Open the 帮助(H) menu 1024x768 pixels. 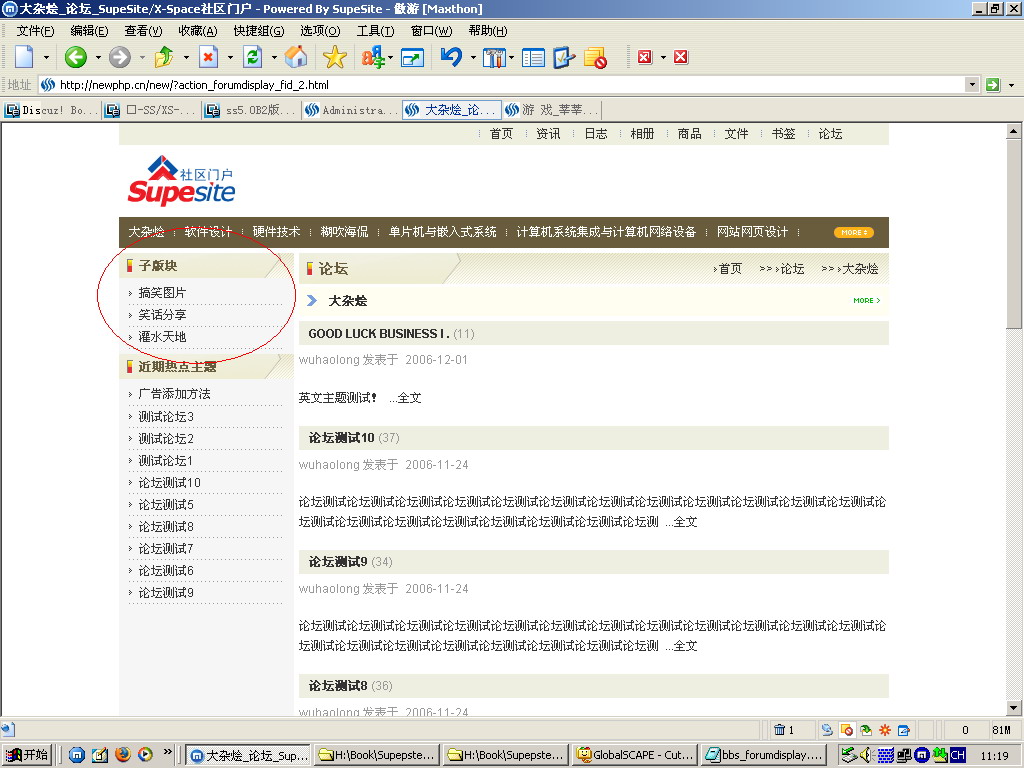[x=488, y=31]
